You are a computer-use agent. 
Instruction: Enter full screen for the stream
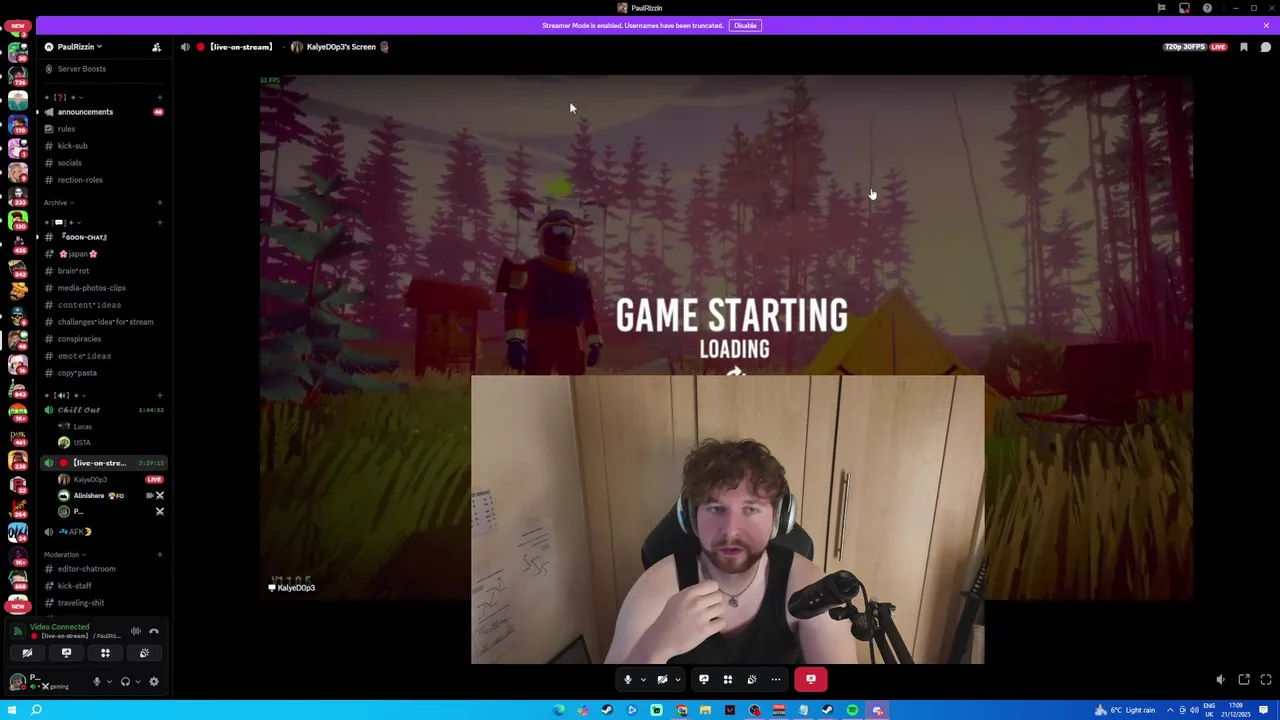1266,680
